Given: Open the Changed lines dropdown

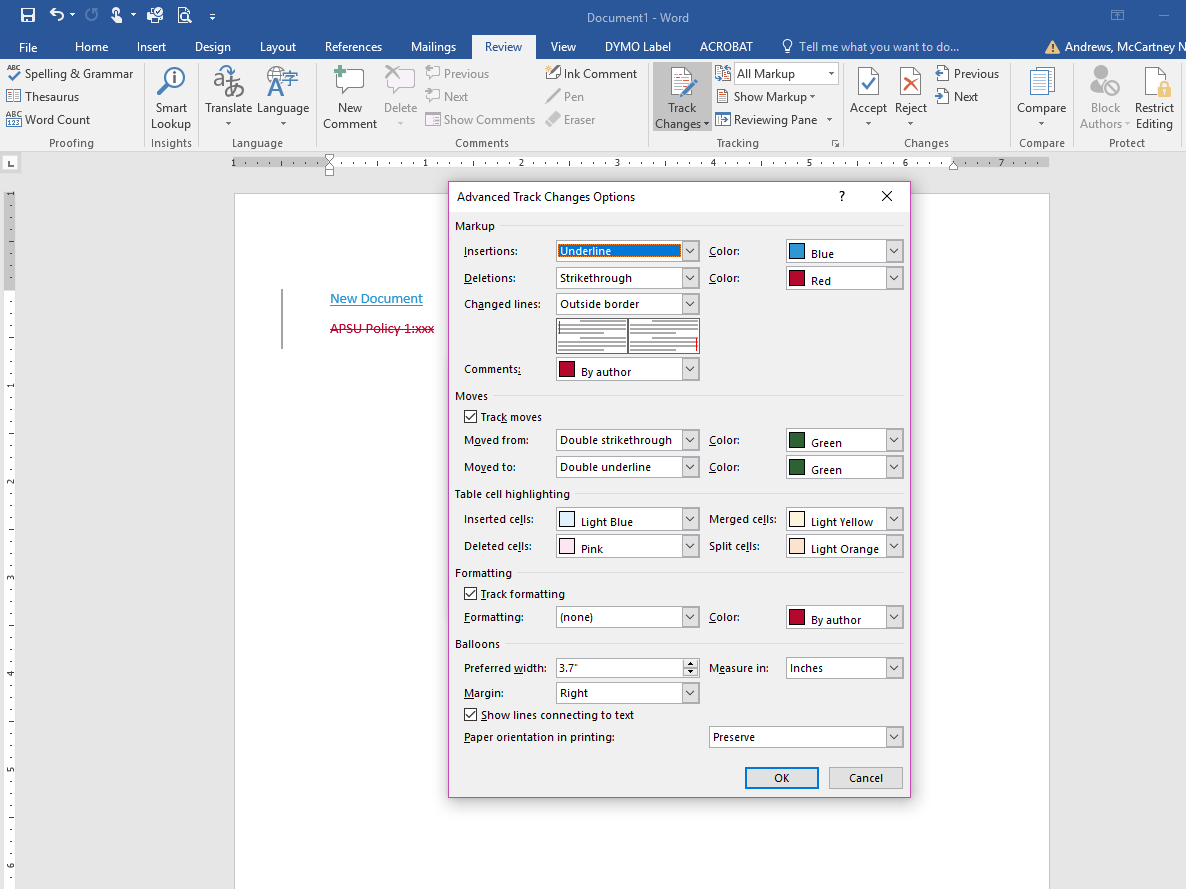Looking at the screenshot, I should click(690, 304).
